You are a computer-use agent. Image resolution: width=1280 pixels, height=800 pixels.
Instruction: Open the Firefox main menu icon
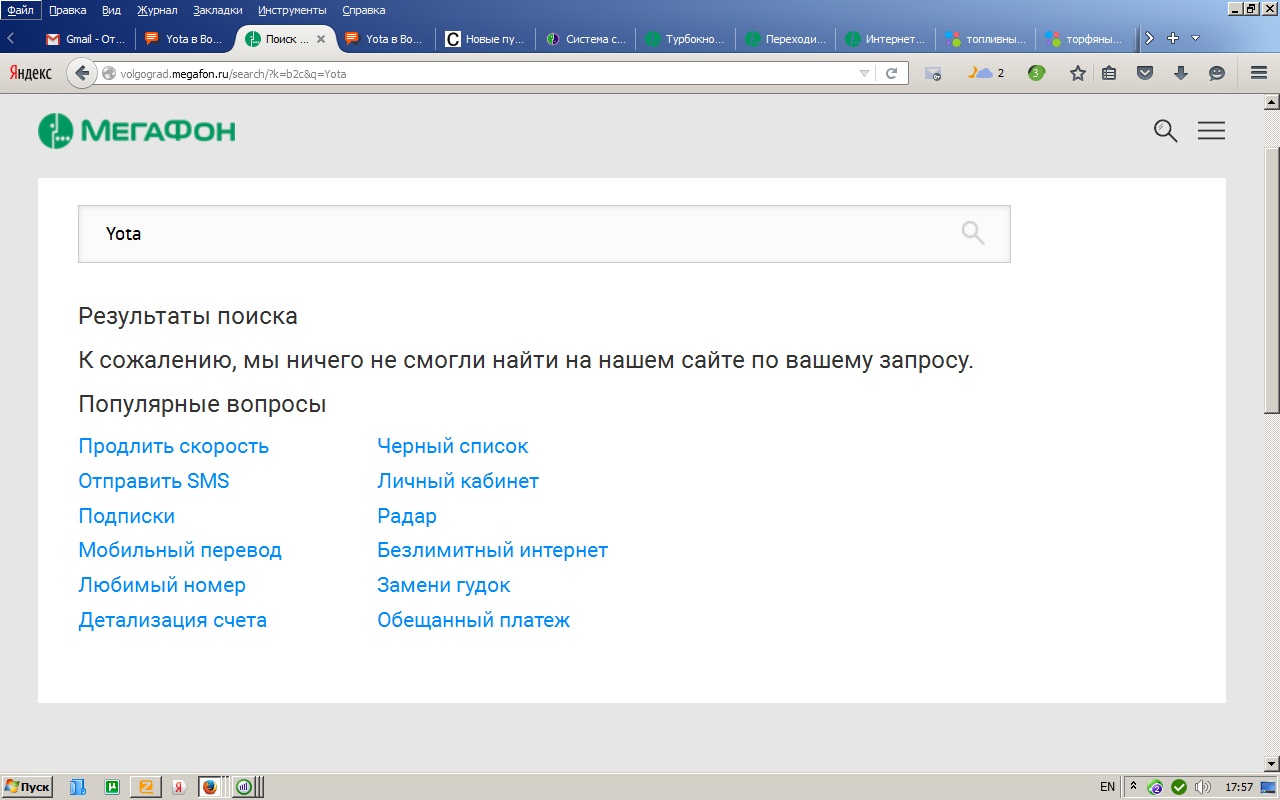tap(1258, 73)
